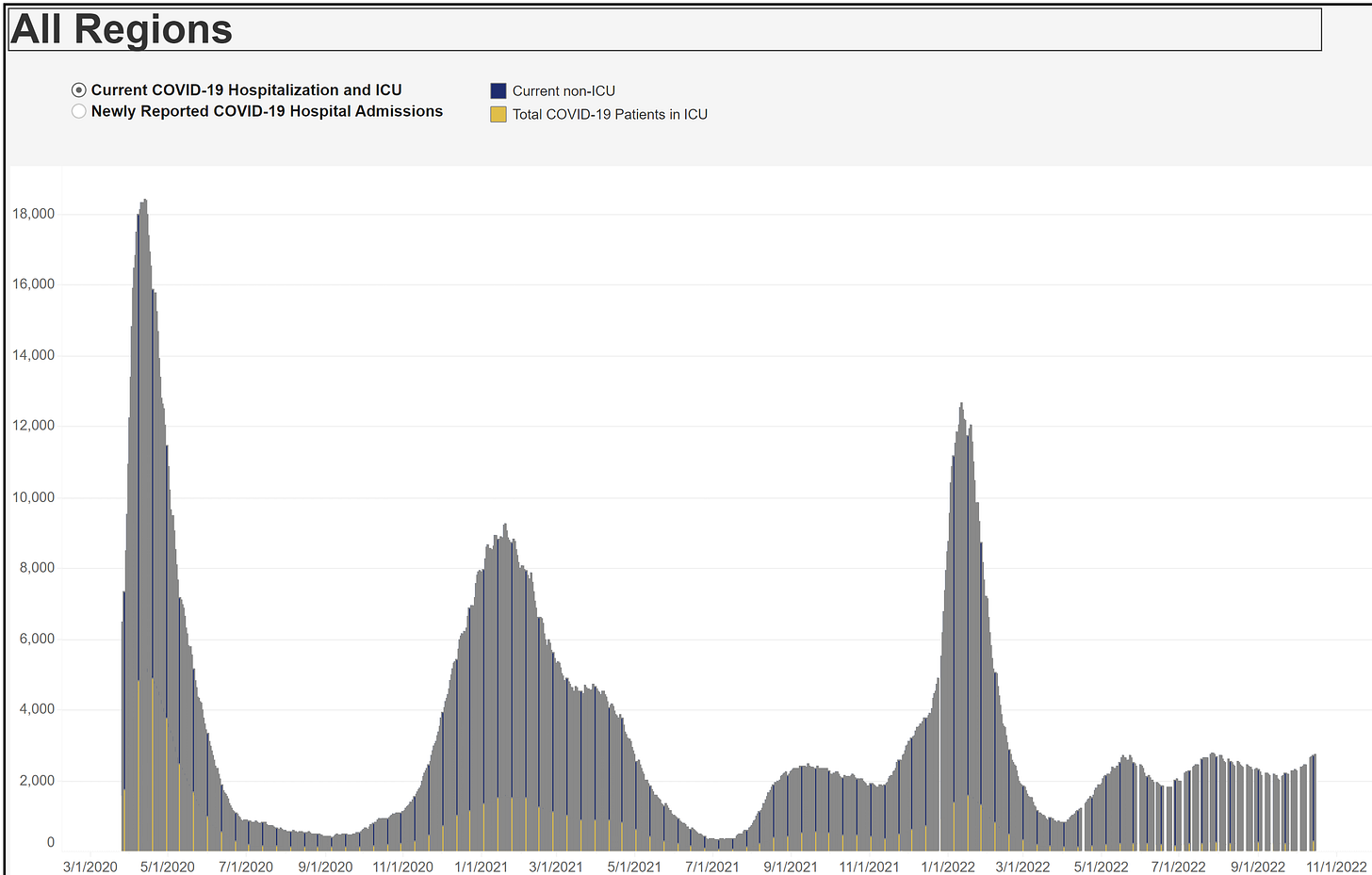Click the 4,000 y-axis label

pos(38,709)
